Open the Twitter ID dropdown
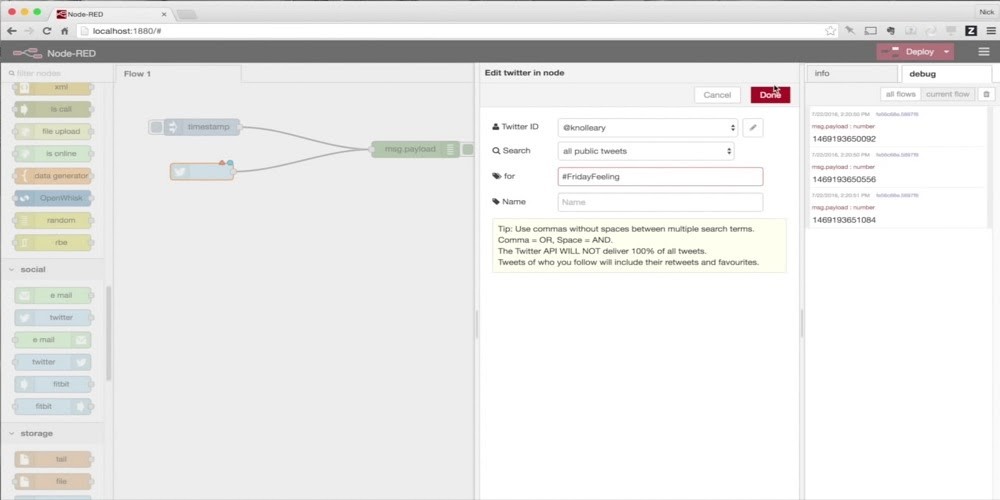The image size is (1000, 500). [647, 127]
